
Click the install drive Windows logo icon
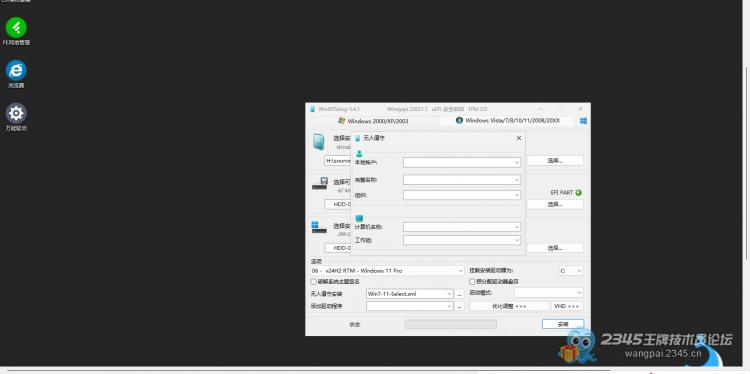click(x=319, y=227)
